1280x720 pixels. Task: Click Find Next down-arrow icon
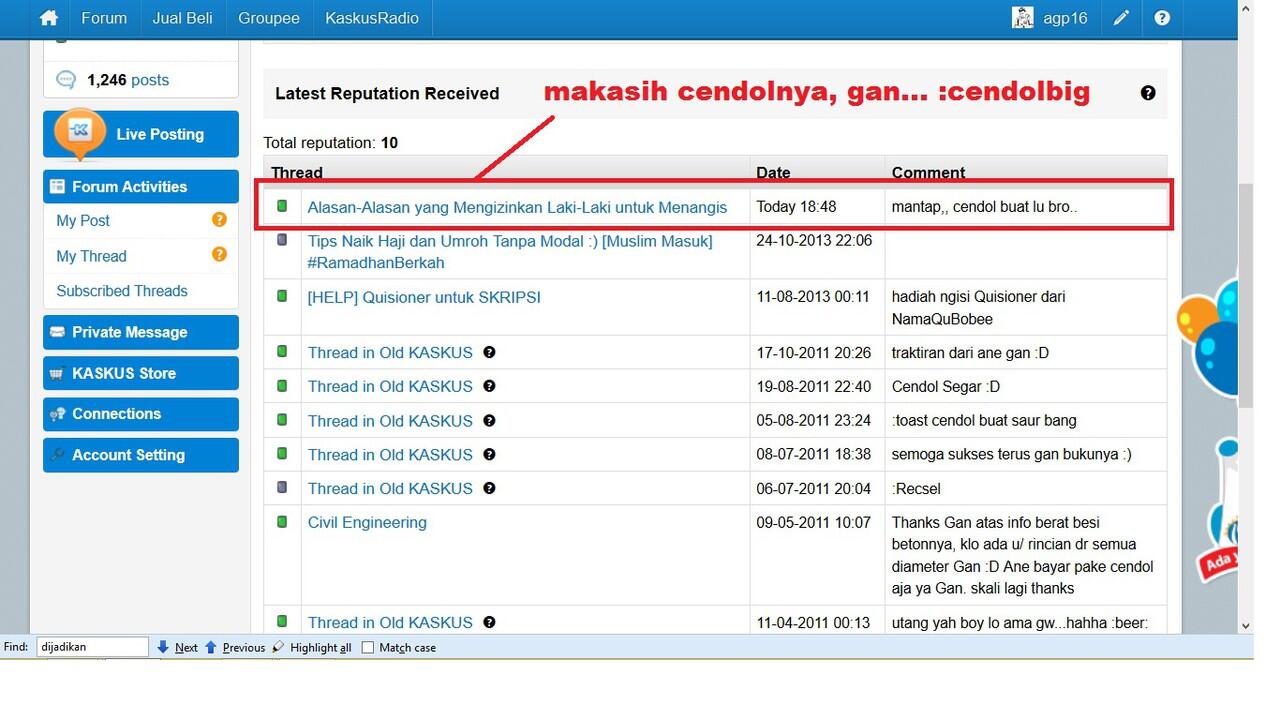[x=163, y=647]
